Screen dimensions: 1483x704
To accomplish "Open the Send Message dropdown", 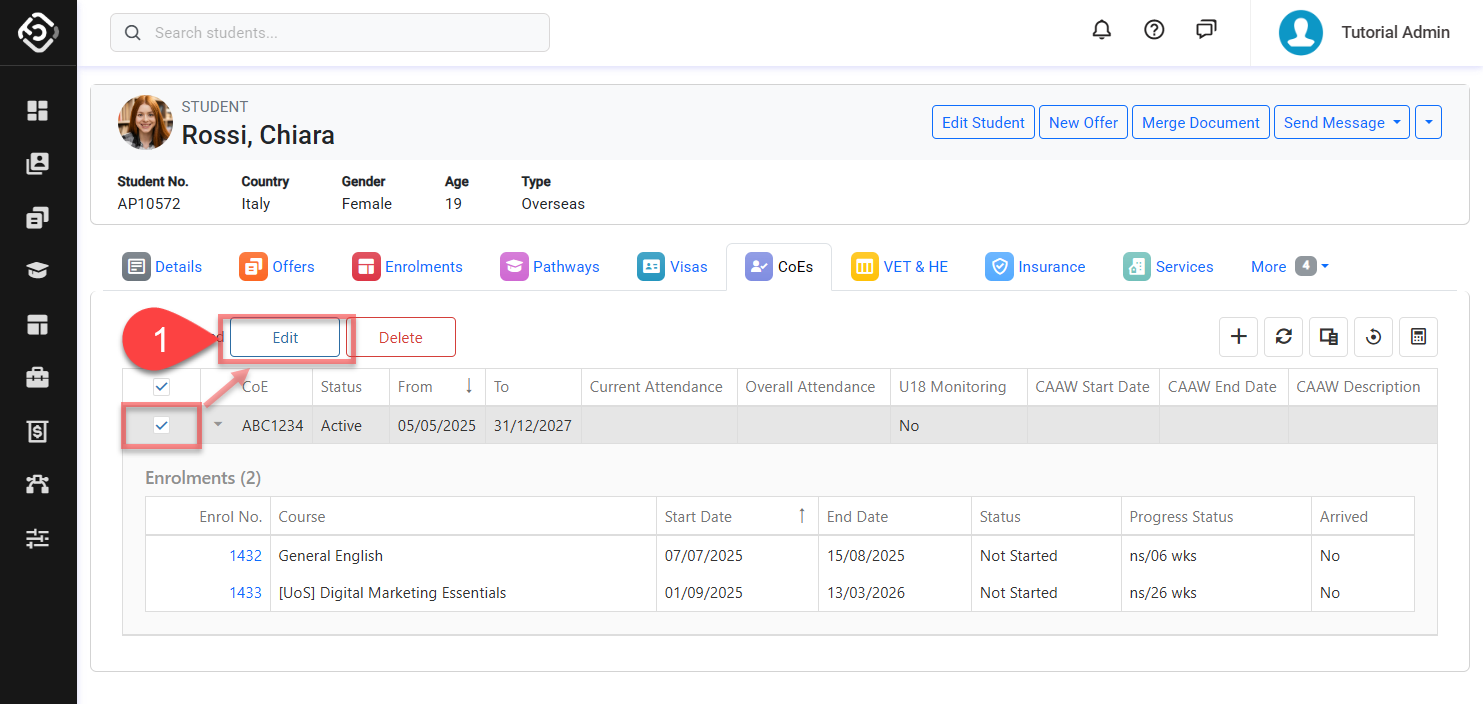I will click(1341, 122).
